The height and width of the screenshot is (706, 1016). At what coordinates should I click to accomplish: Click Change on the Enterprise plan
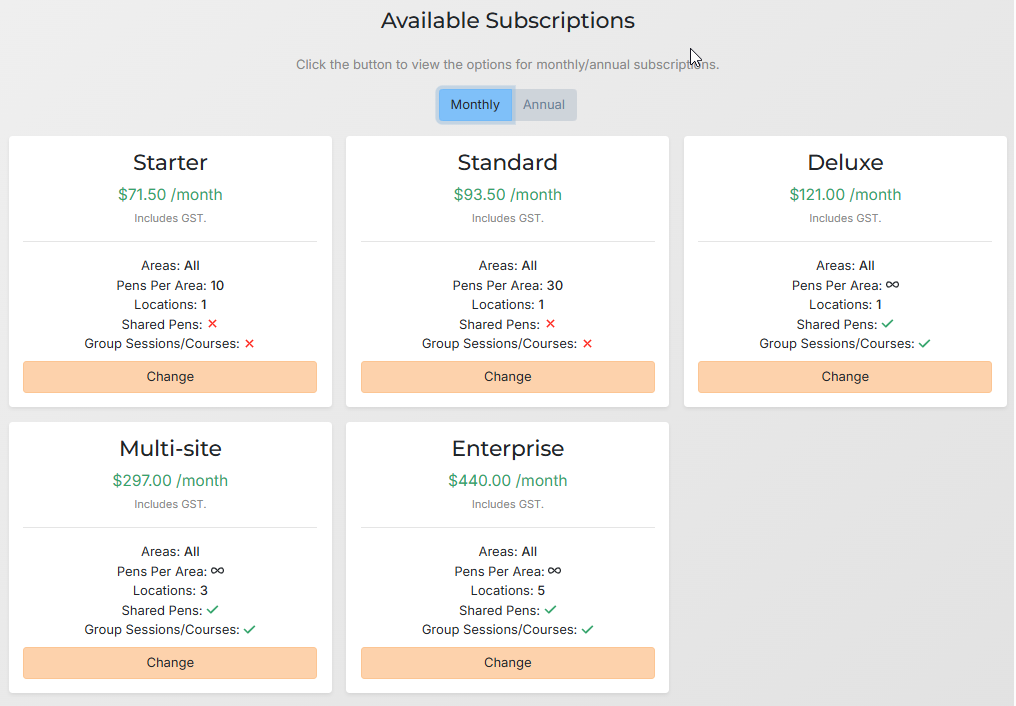[x=507, y=663]
